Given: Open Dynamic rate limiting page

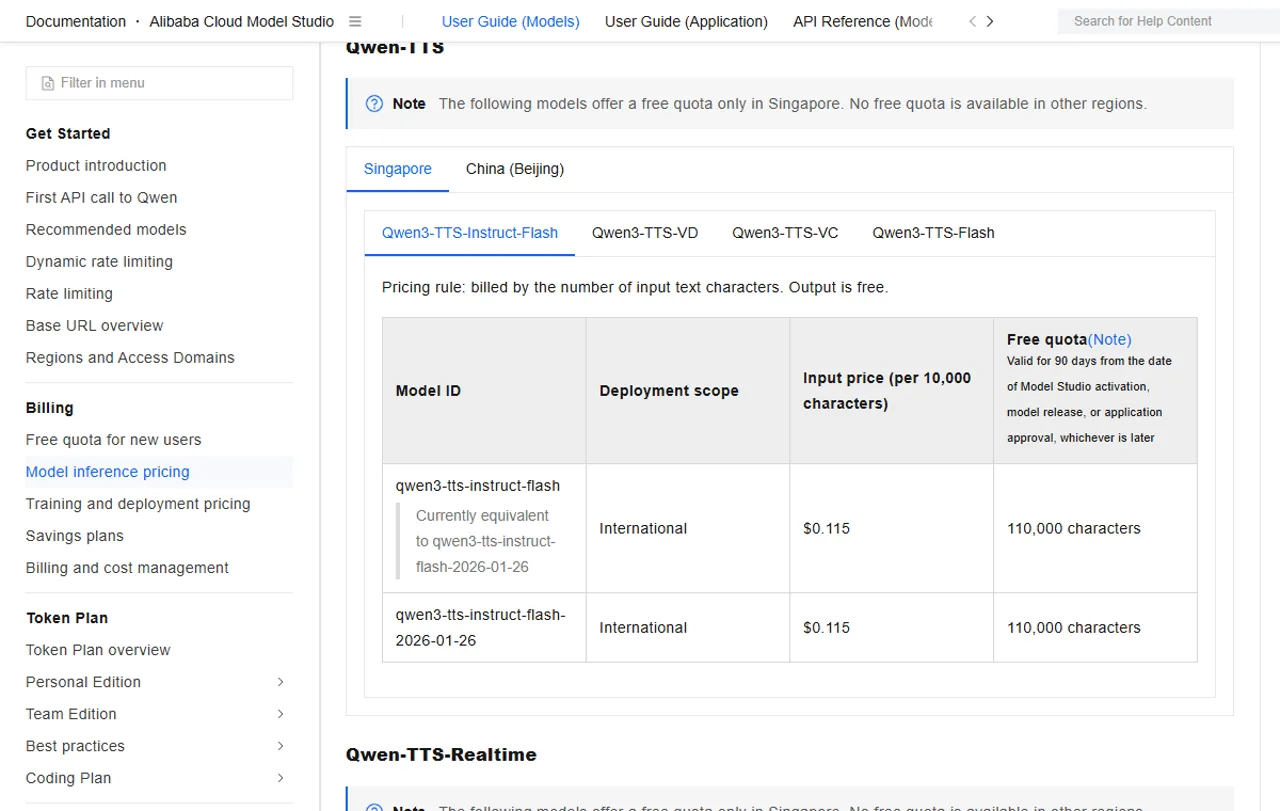Looking at the screenshot, I should (99, 262).
